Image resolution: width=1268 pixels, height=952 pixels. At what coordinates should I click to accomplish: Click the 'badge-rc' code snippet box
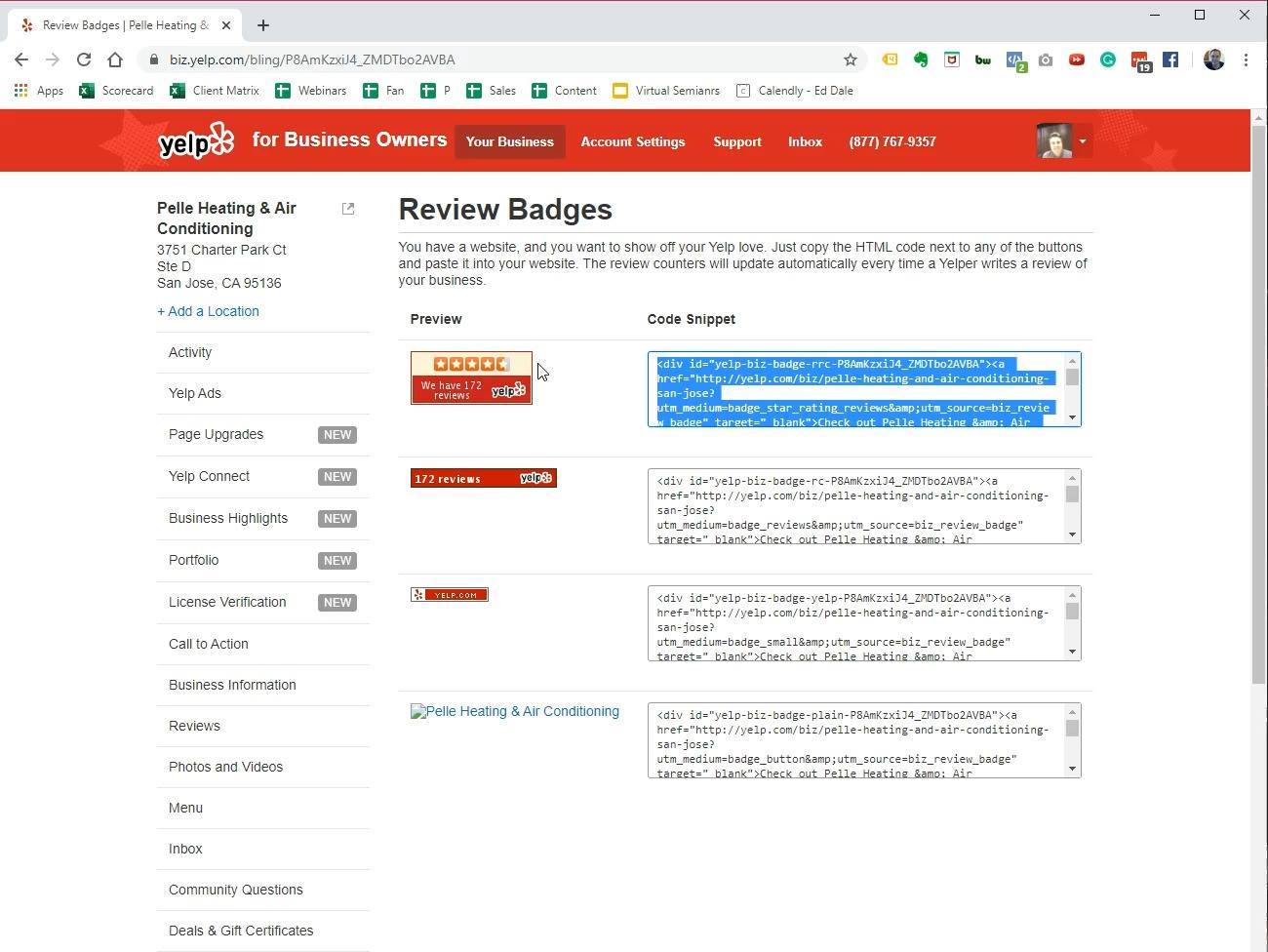pos(864,506)
